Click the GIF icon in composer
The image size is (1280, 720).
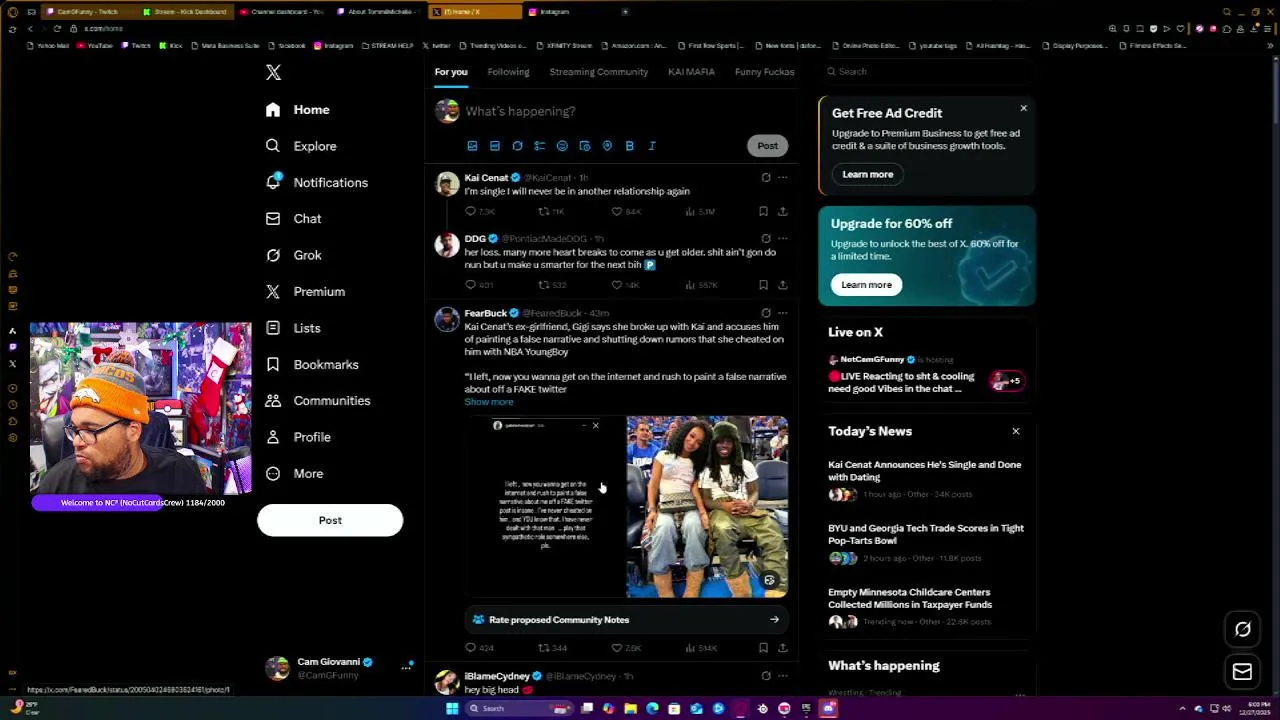494,146
